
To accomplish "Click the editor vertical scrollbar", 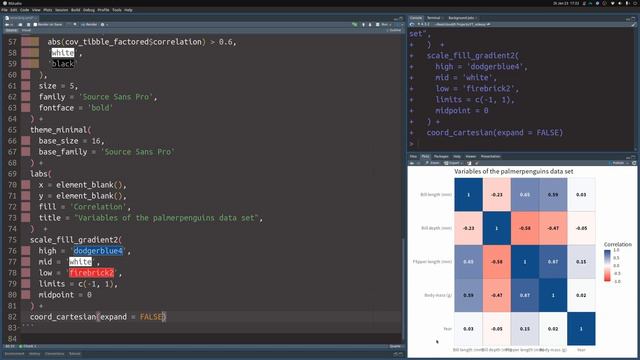I will [x=403, y=288].
